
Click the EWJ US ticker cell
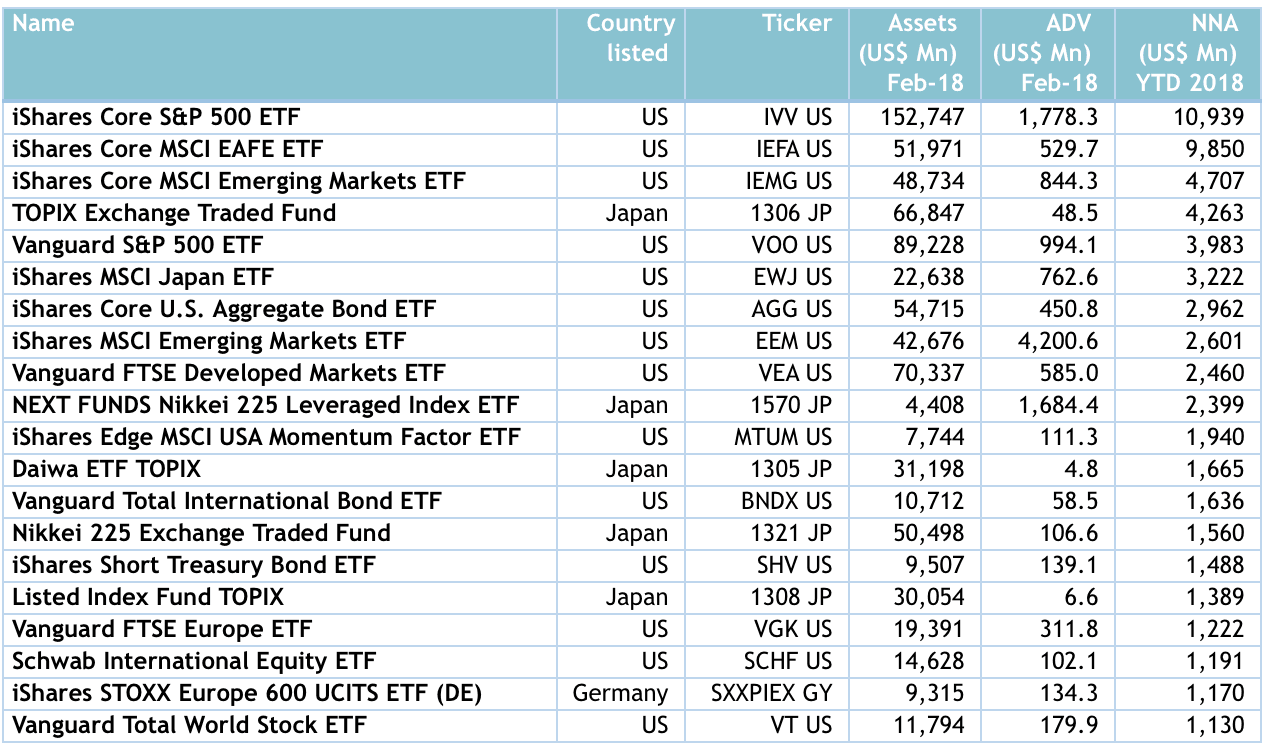[x=794, y=277]
